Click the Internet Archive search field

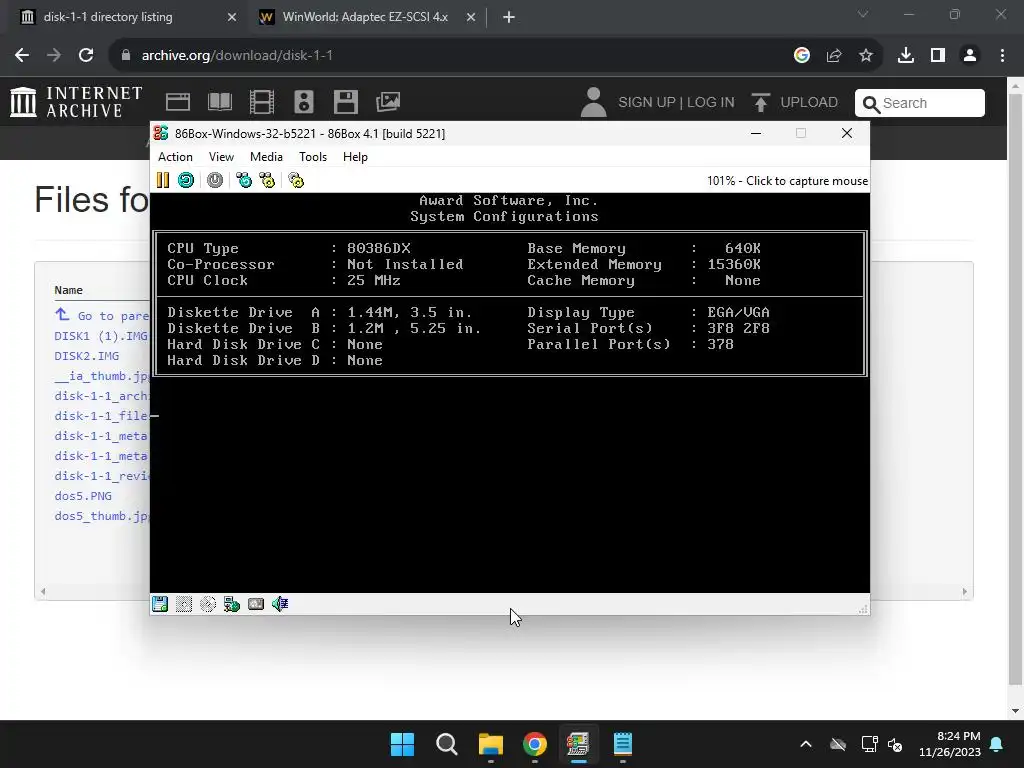pos(920,103)
